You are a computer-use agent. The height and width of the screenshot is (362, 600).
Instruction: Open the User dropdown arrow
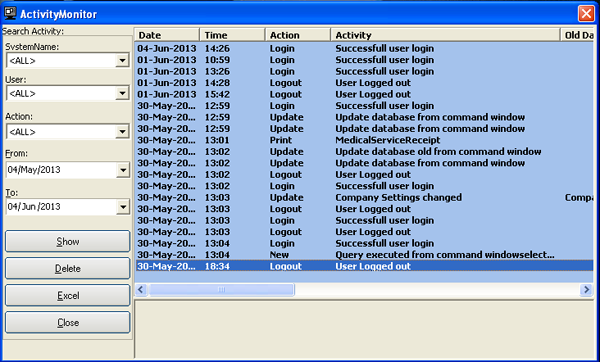pyautogui.click(x=122, y=93)
